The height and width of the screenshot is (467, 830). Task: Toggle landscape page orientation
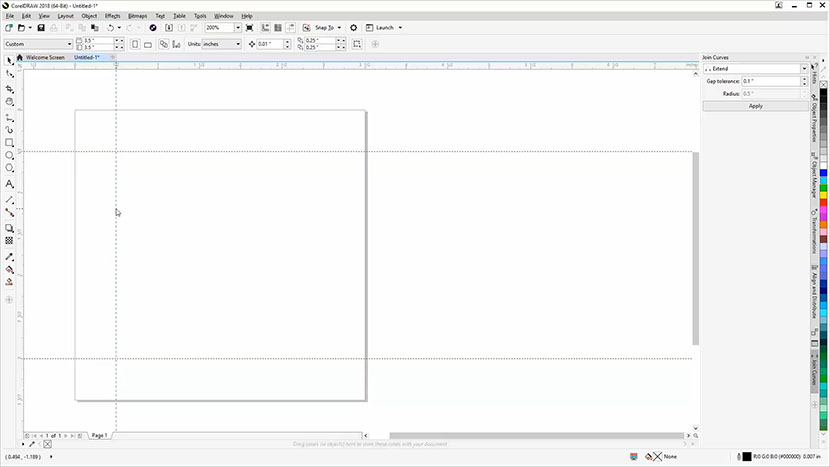coord(148,44)
